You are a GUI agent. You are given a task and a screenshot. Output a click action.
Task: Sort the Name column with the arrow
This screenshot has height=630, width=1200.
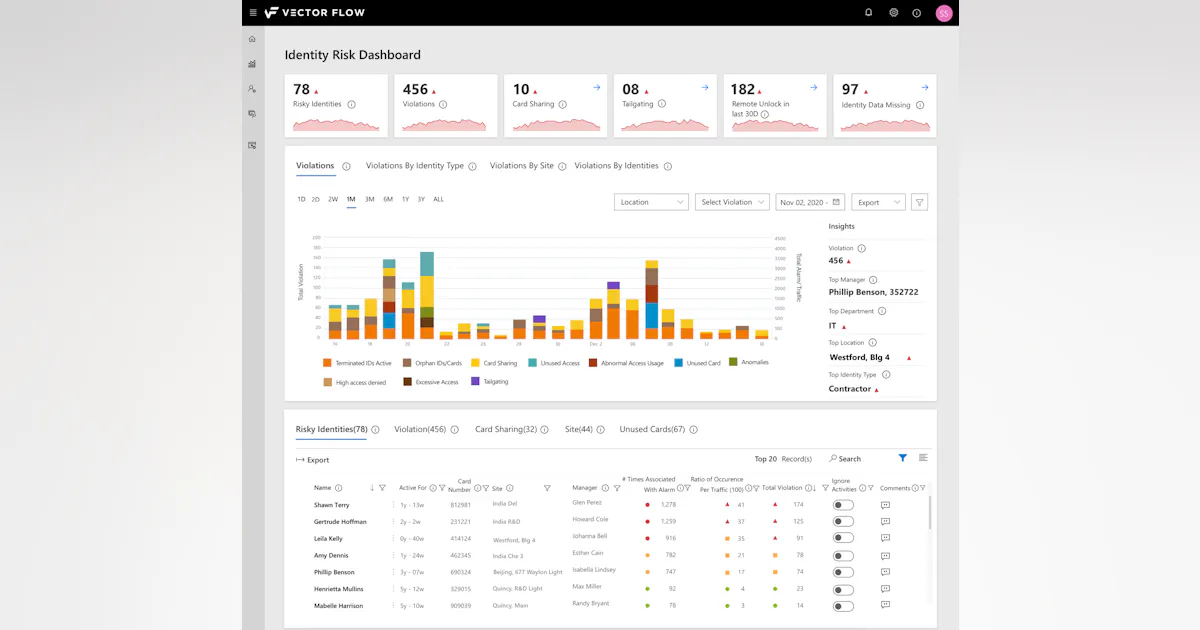(372, 488)
